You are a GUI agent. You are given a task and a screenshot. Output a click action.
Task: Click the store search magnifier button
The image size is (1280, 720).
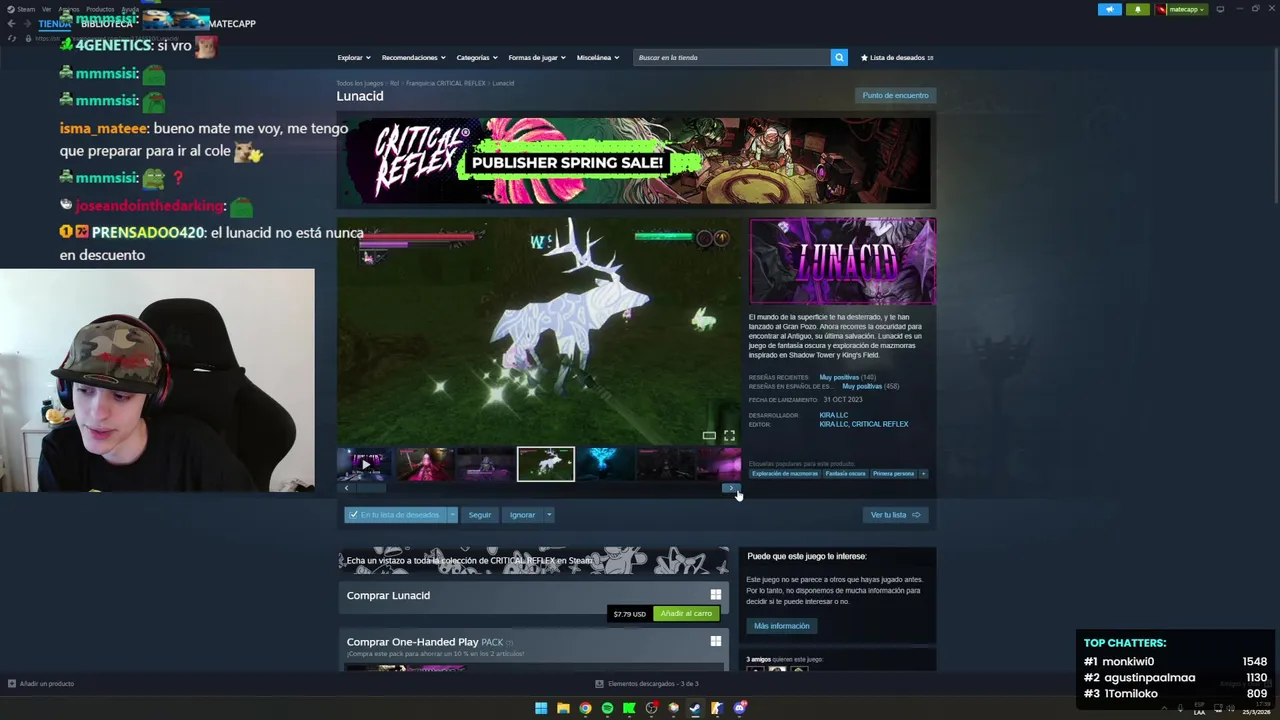(x=839, y=57)
